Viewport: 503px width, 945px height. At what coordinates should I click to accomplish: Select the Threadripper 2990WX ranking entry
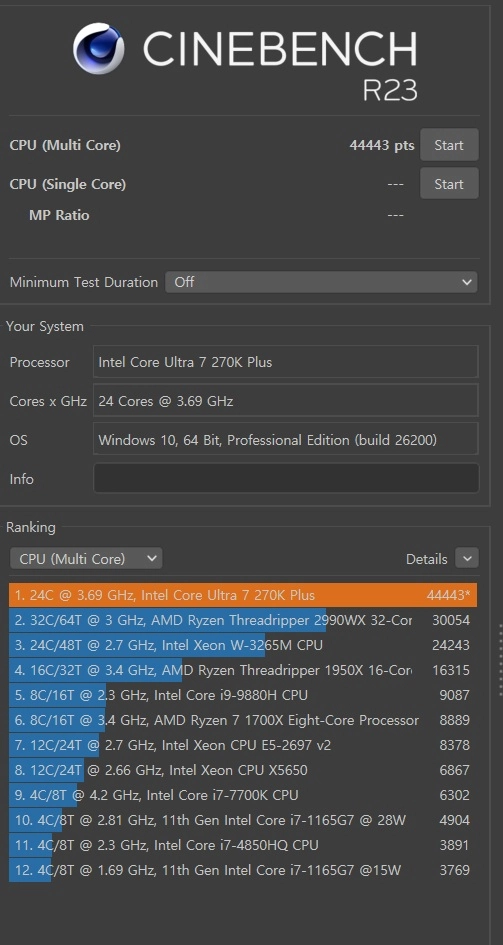[x=243, y=620]
